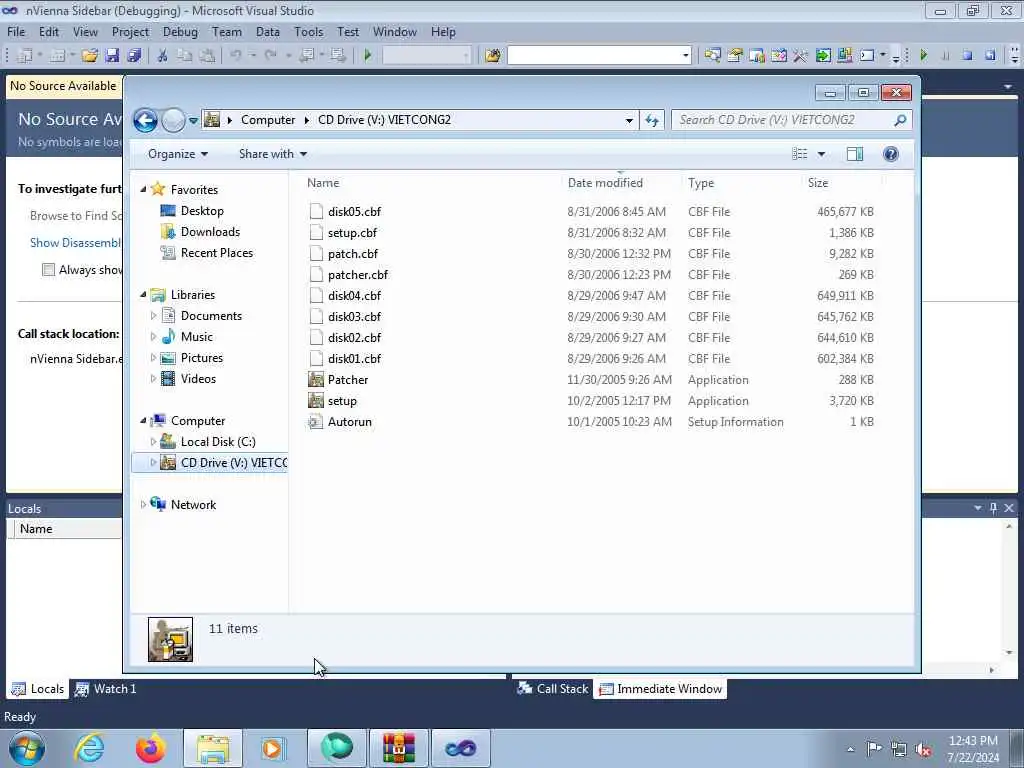Screen dimensions: 1024x768
Task: Switch to the Locals tab
Action: pyautogui.click(x=38, y=688)
